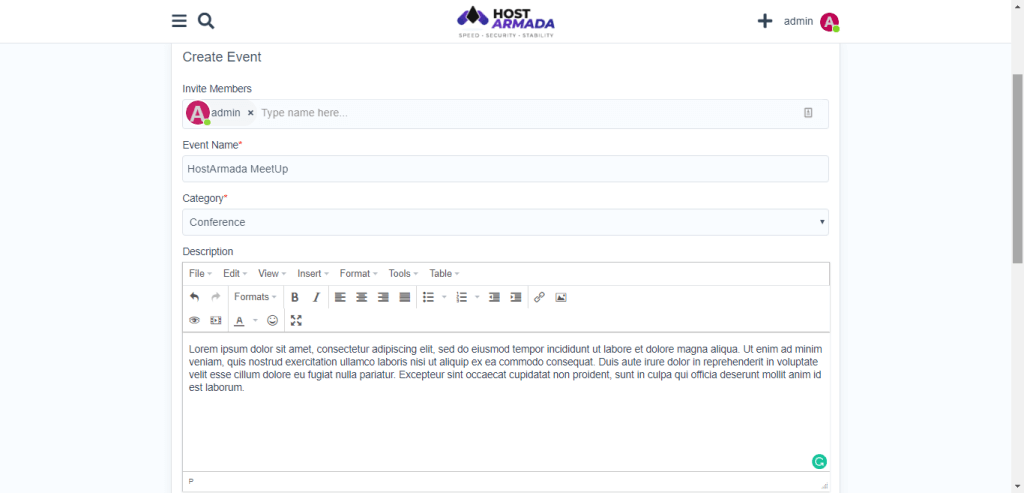Undo the last edit
This screenshot has height=493, width=1024.
pyautogui.click(x=195, y=297)
